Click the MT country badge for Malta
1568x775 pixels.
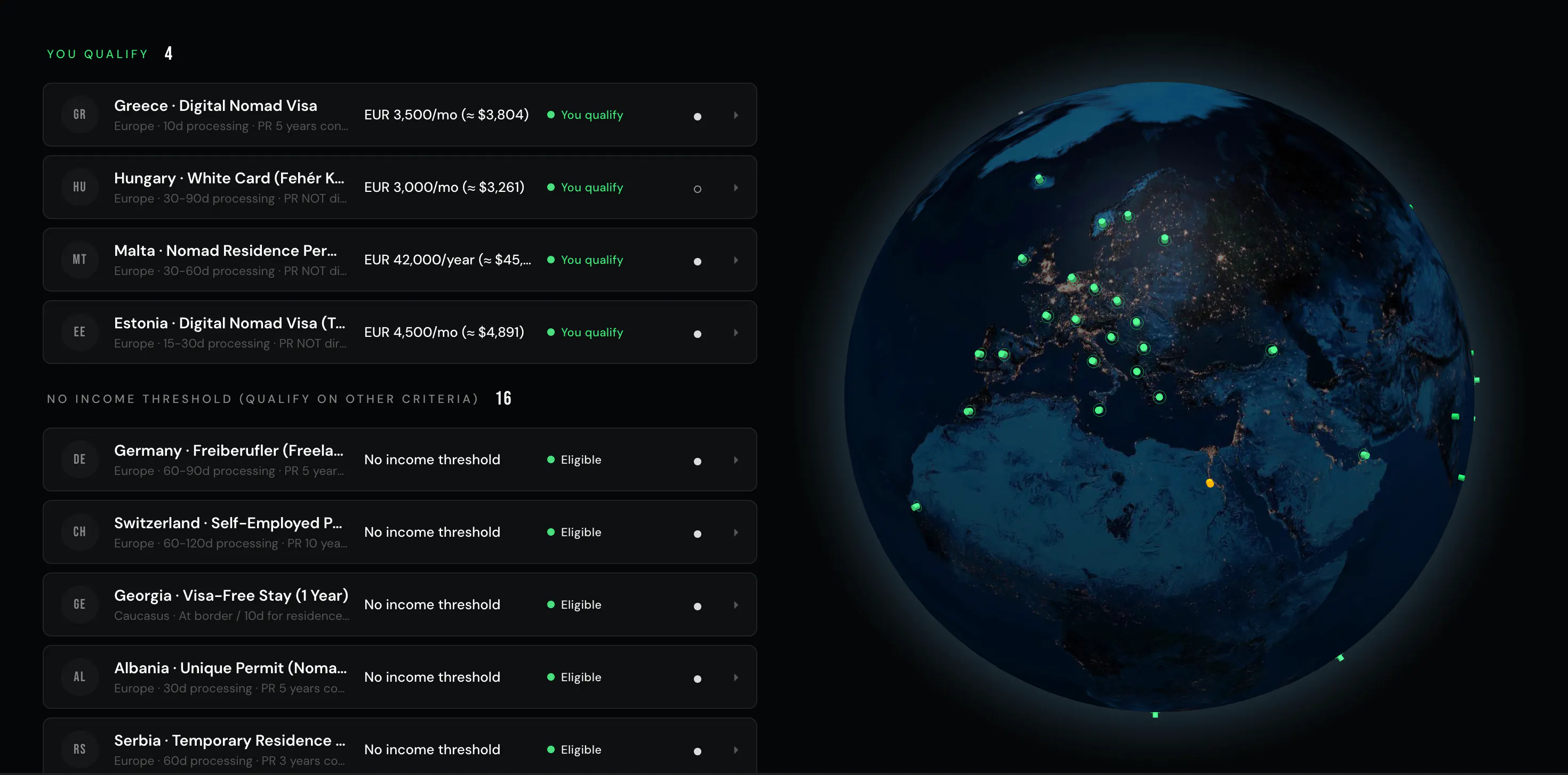(x=80, y=259)
